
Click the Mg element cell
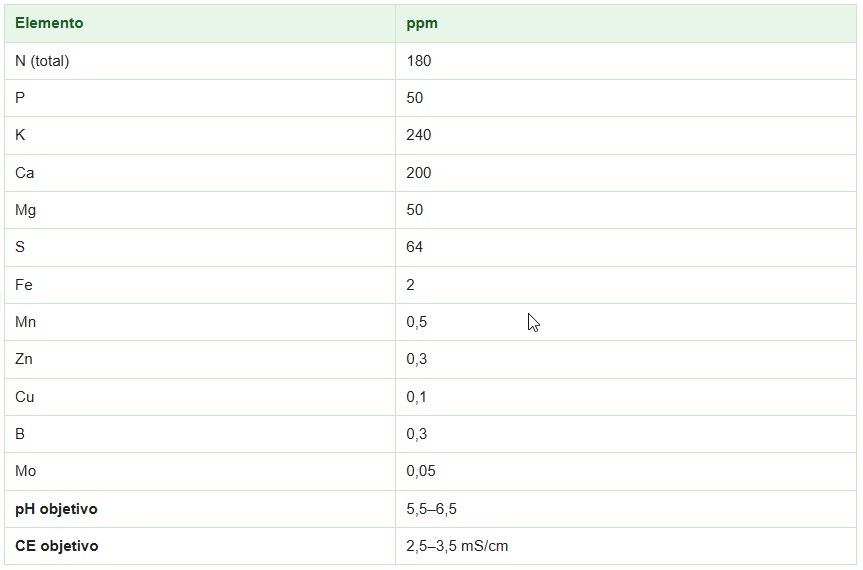pos(25,210)
